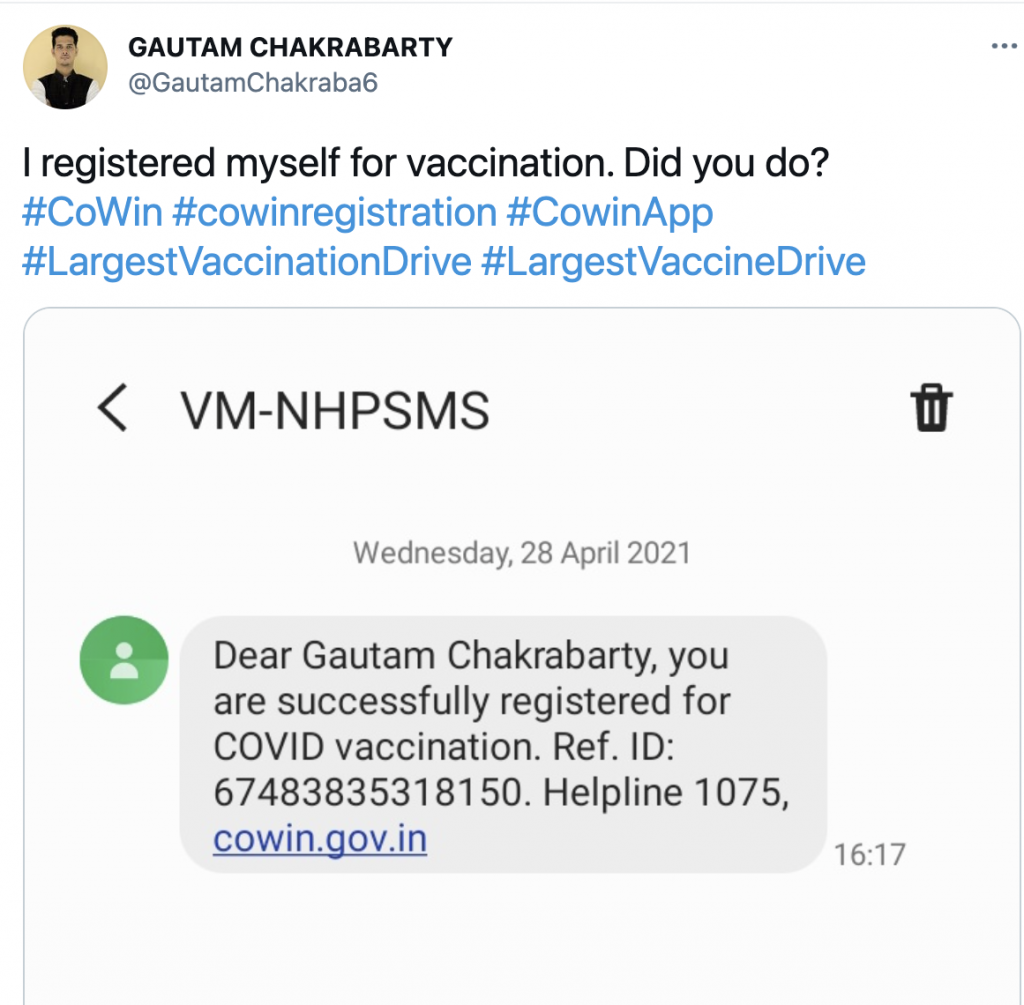Click the #LargestVaccineDrive hashtag
Screen dimensions: 1024x1005
click(x=673, y=261)
